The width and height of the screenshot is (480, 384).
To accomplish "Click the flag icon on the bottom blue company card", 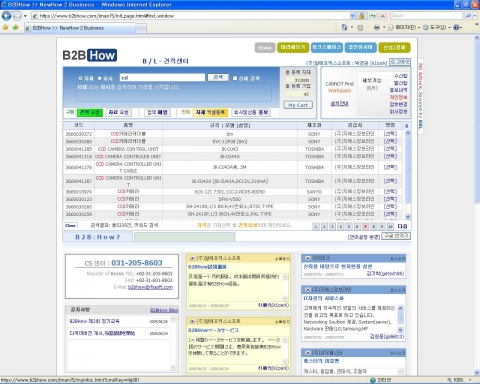I will (307, 353).
